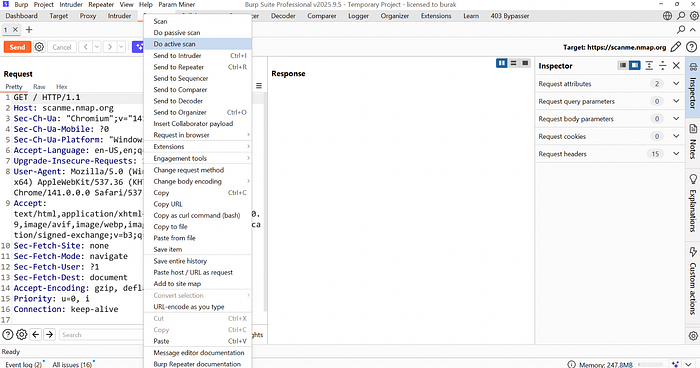Viewport: 700px width, 368px height.
Task: Switch to side-by-side request/response layout
Action: pyautogui.click(x=502, y=63)
